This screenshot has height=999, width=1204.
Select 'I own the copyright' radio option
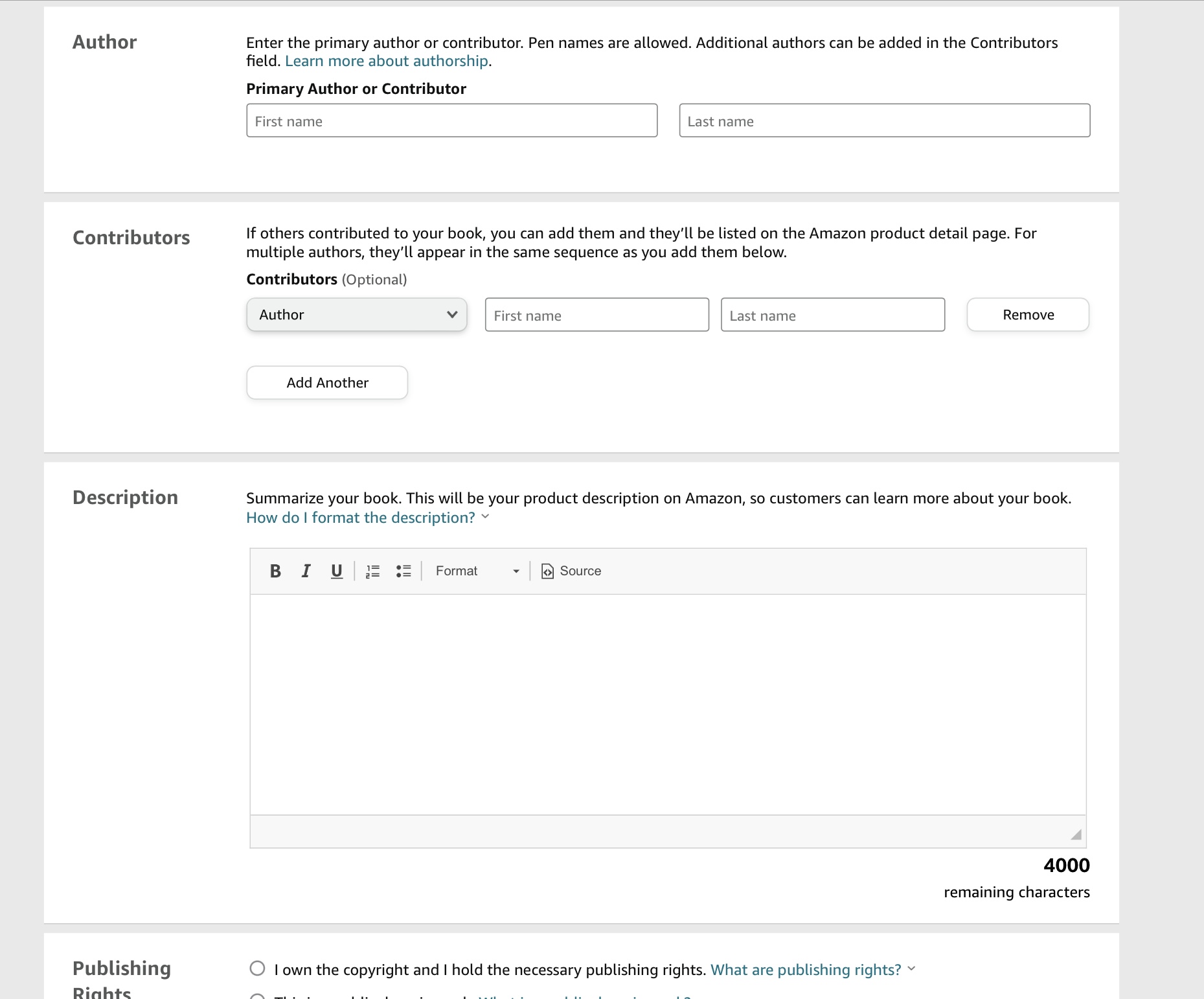click(257, 969)
